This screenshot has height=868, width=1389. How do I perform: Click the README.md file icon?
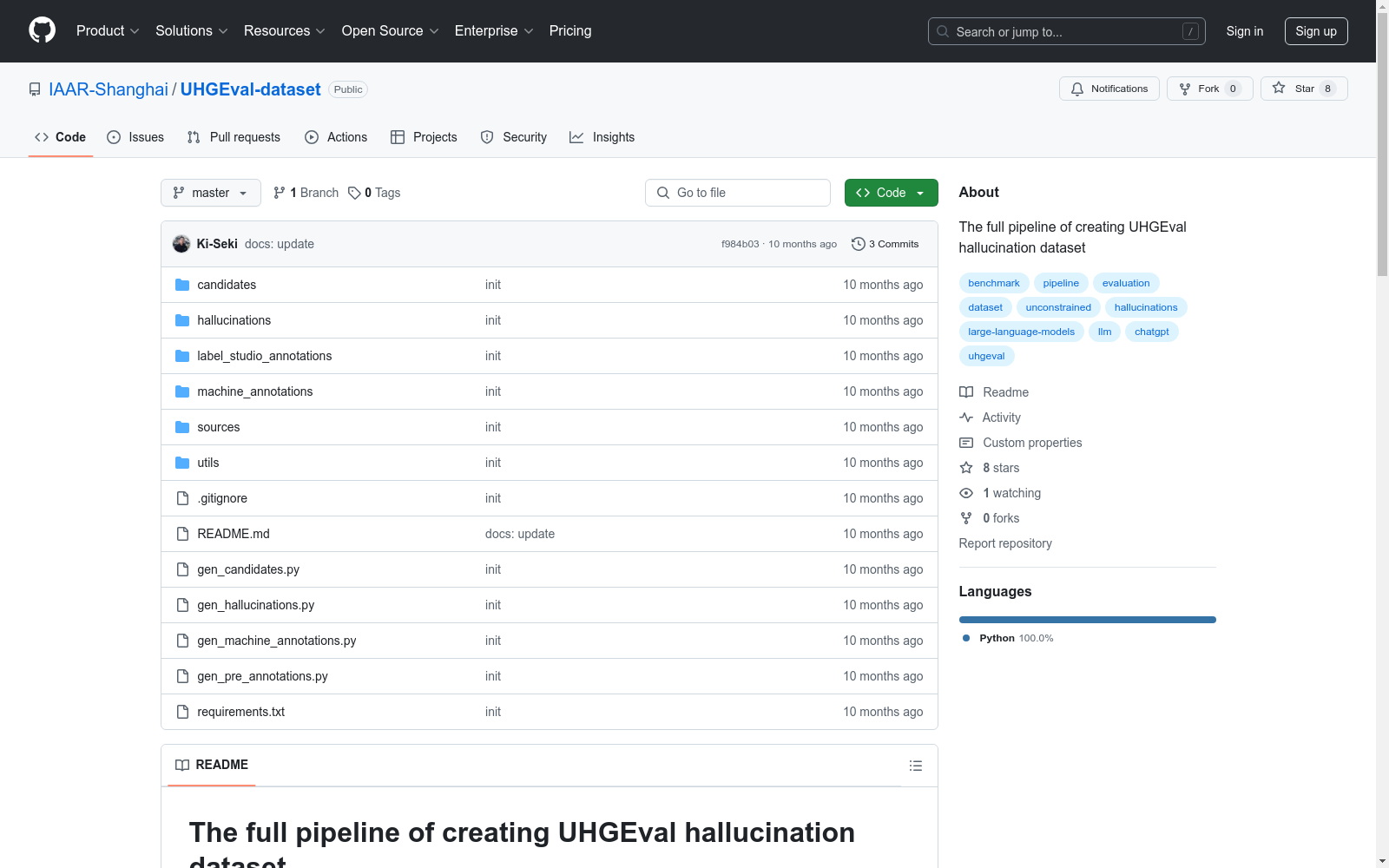[182, 534]
